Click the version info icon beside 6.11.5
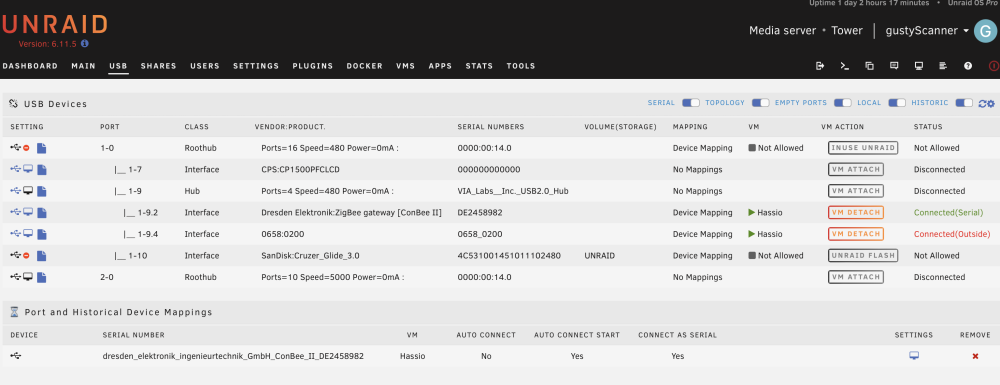 (x=84, y=44)
